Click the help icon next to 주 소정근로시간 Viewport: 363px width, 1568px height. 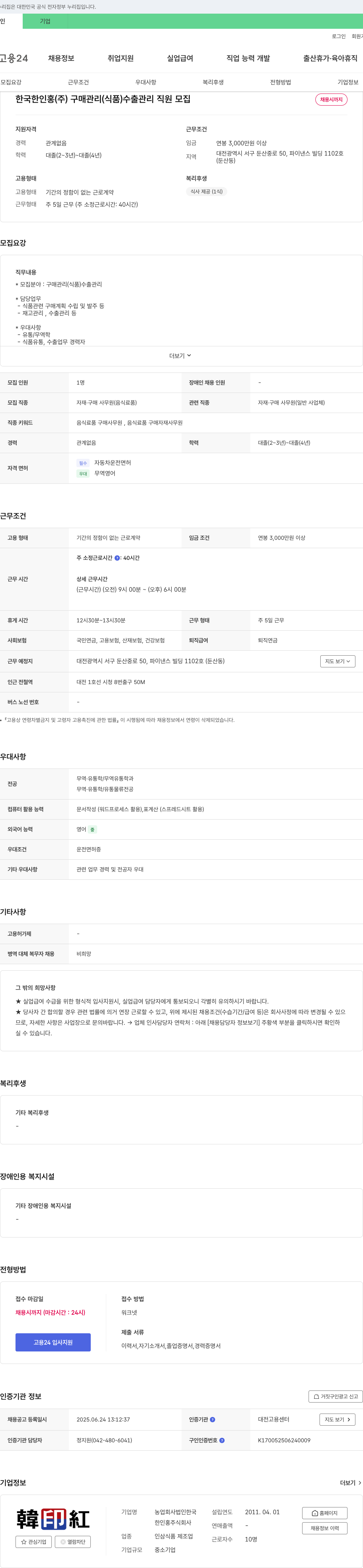117,558
